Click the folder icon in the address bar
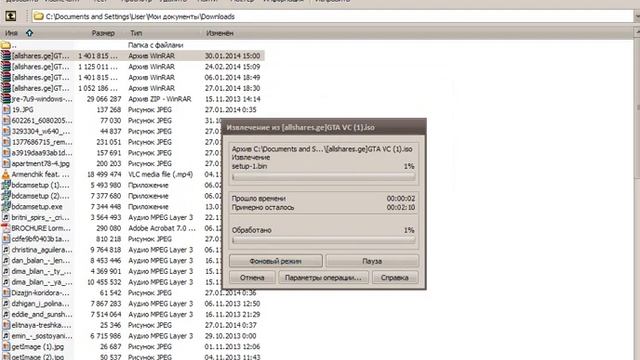 coord(38,16)
